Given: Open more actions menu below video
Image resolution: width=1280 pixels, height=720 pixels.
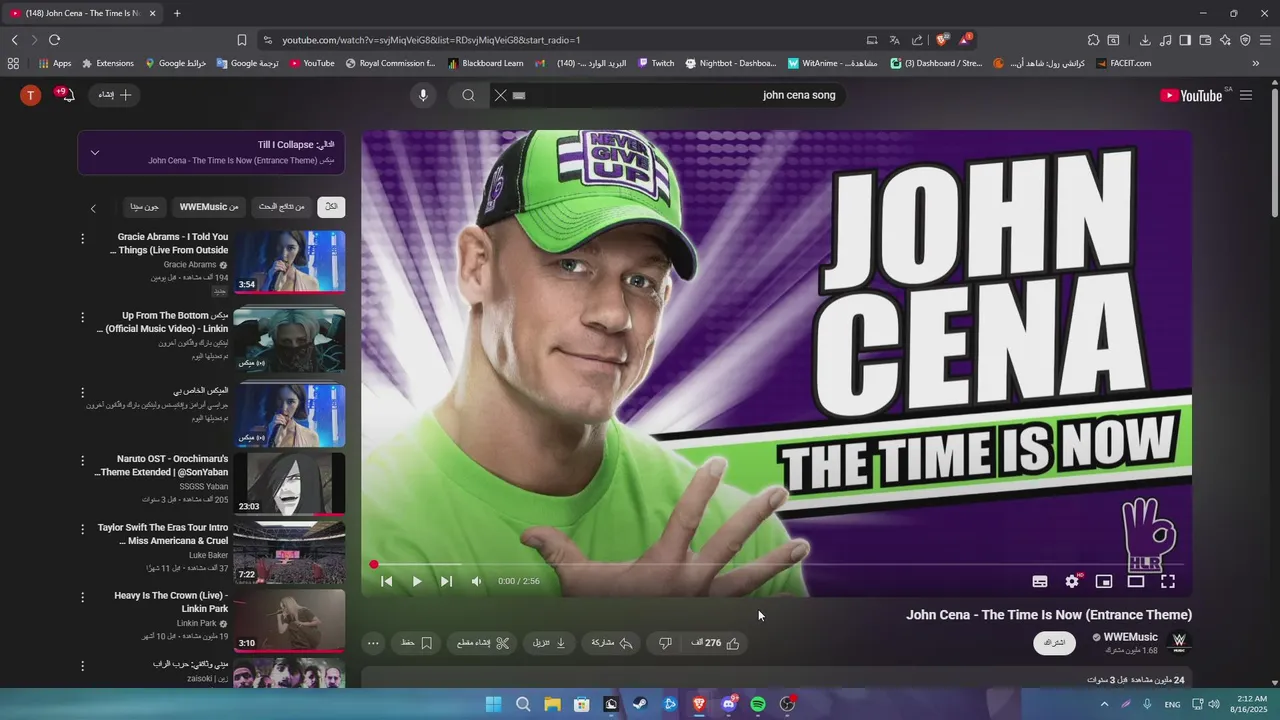Looking at the screenshot, I should pos(374,643).
